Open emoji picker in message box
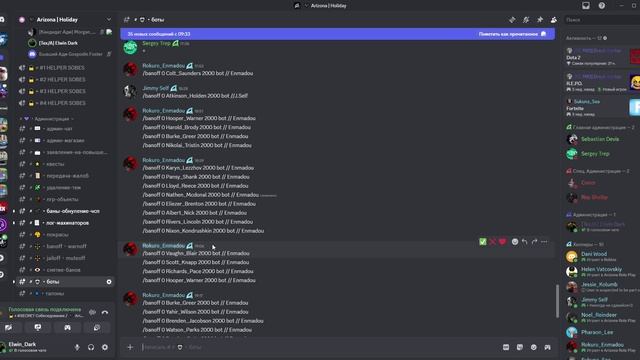The width and height of the screenshot is (640, 360). (533, 347)
